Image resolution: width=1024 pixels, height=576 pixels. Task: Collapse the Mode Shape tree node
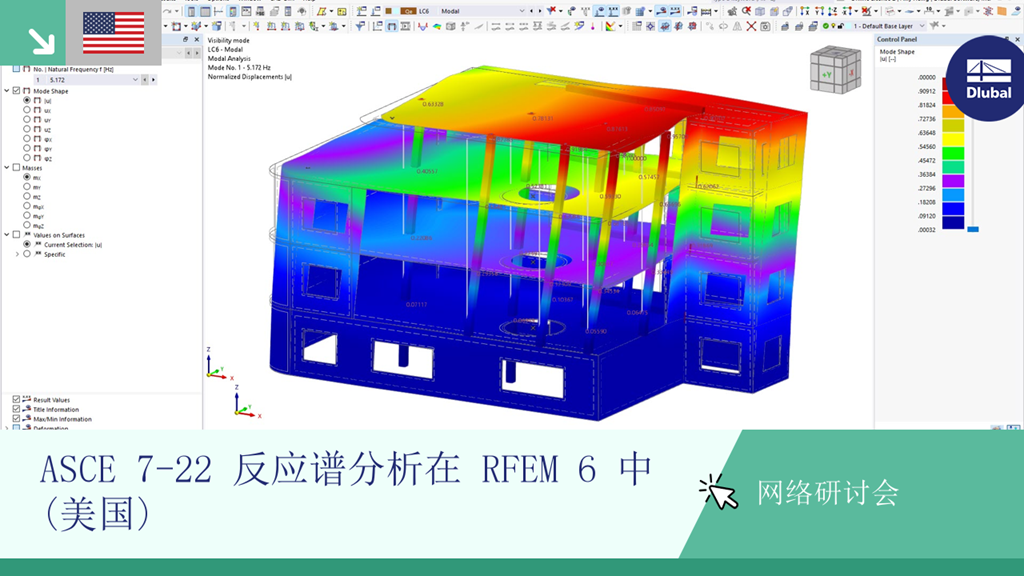(7, 91)
